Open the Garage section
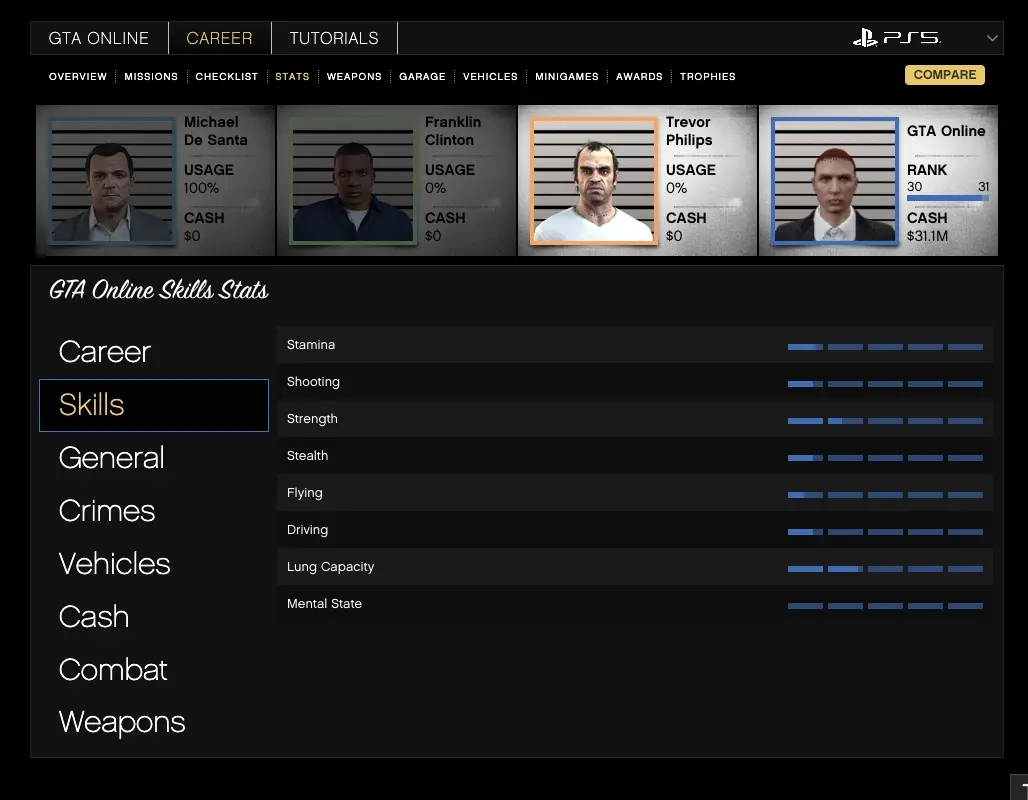This screenshot has height=800, width=1028. (422, 76)
